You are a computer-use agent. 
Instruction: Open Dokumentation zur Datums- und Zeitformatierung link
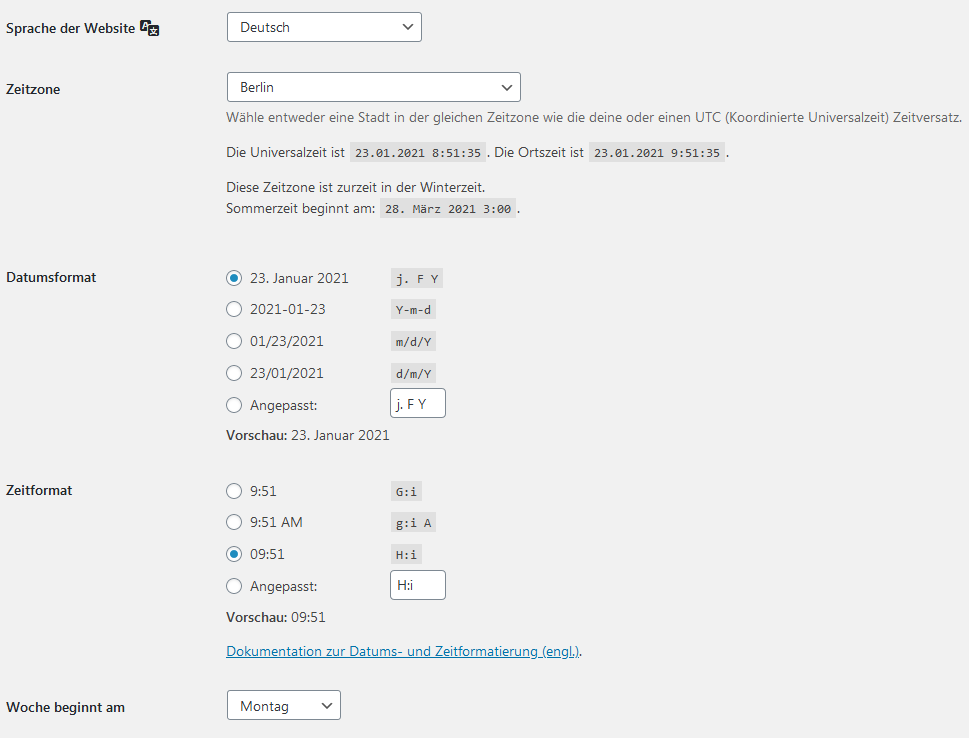403,651
